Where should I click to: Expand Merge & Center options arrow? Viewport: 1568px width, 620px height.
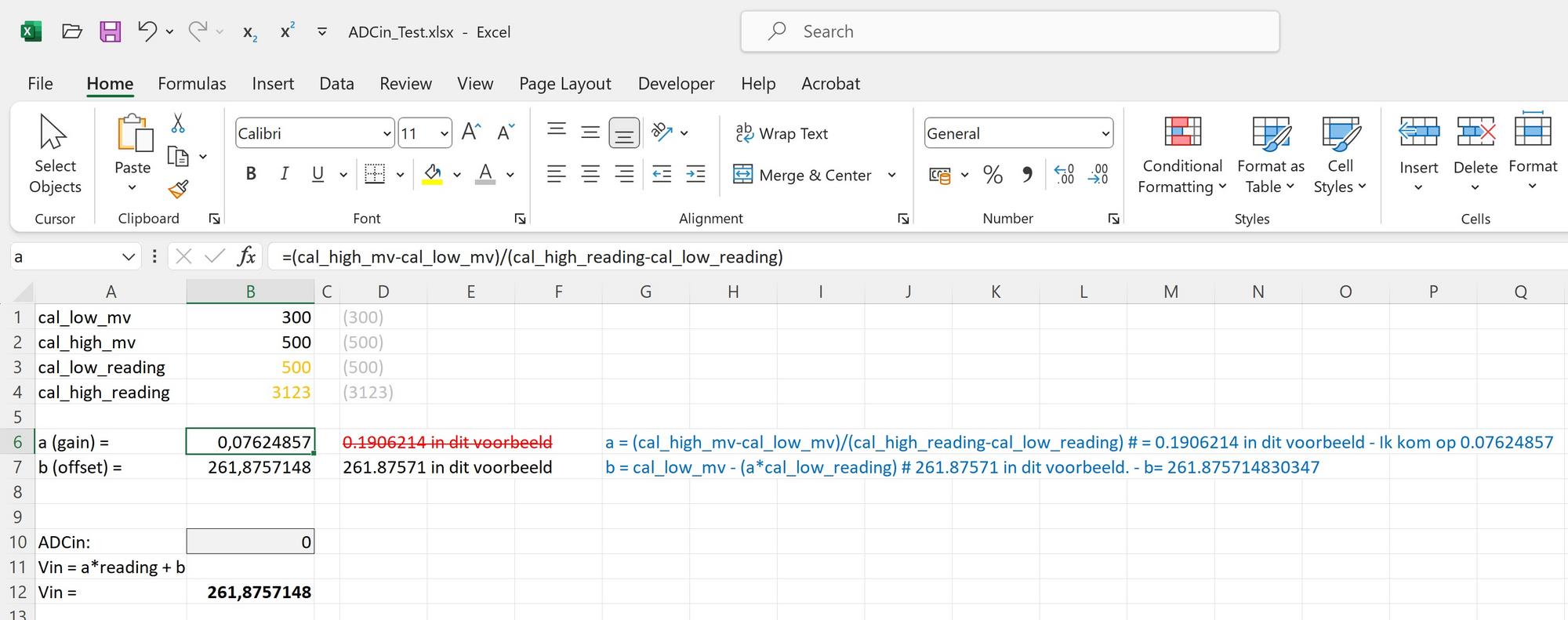click(x=891, y=175)
